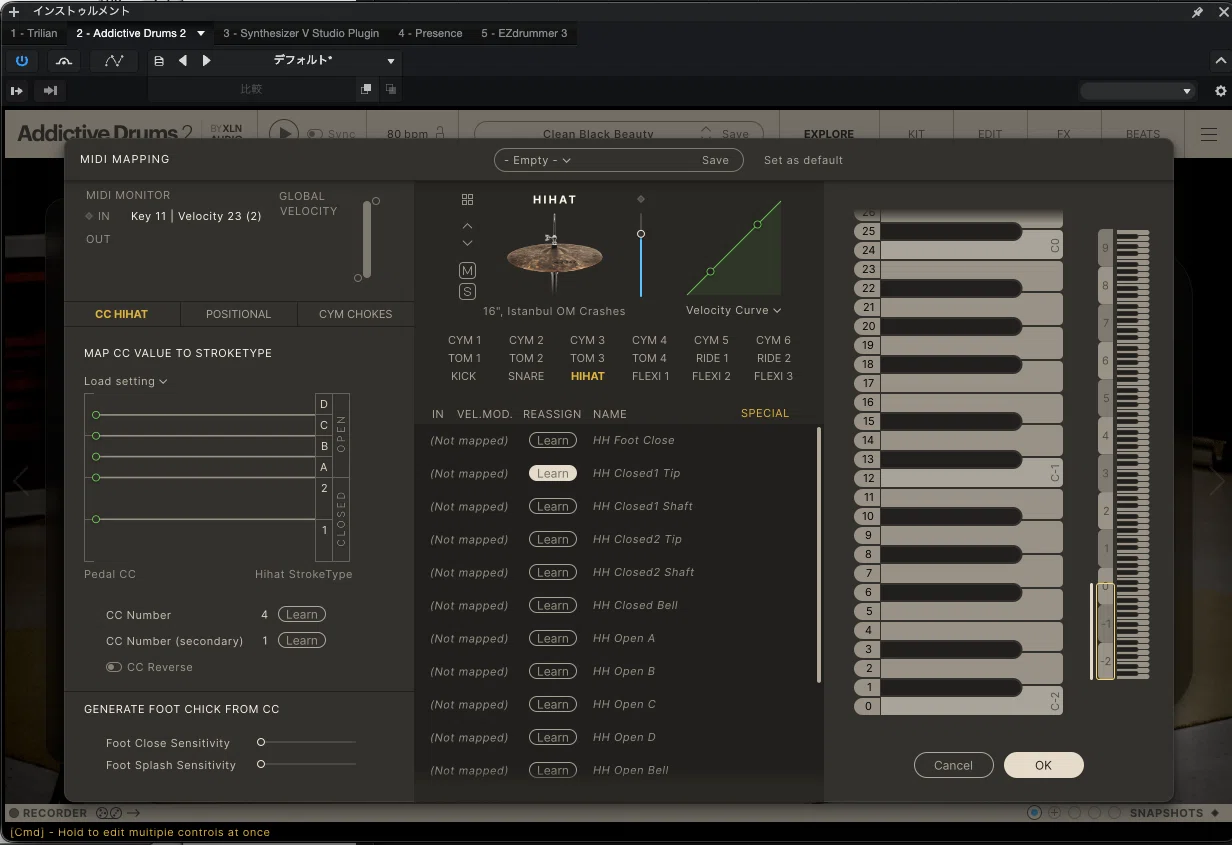
Task: Select the RIDE 1 kit piece
Action: [x=712, y=358]
